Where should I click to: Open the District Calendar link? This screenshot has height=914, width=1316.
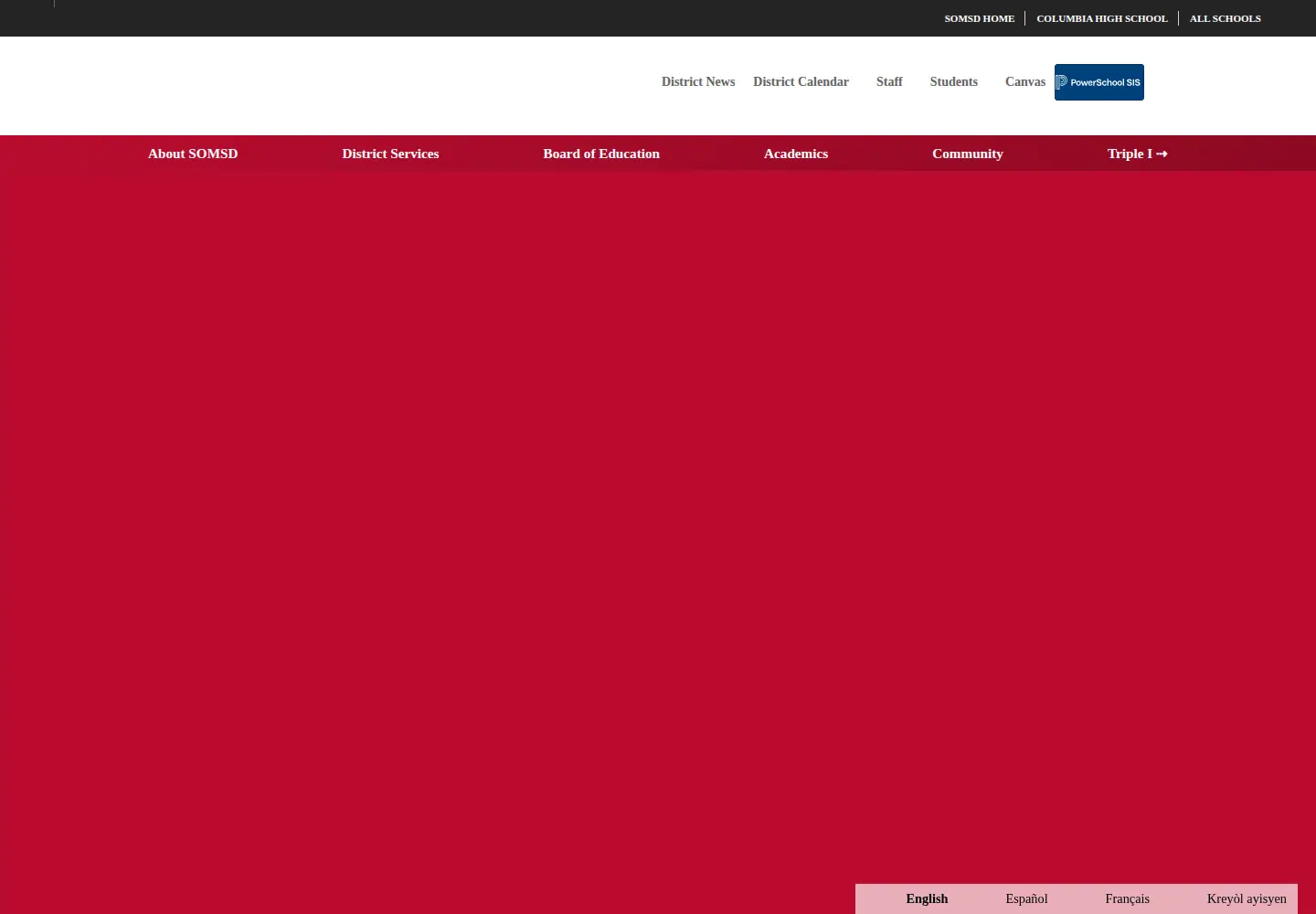tap(801, 82)
